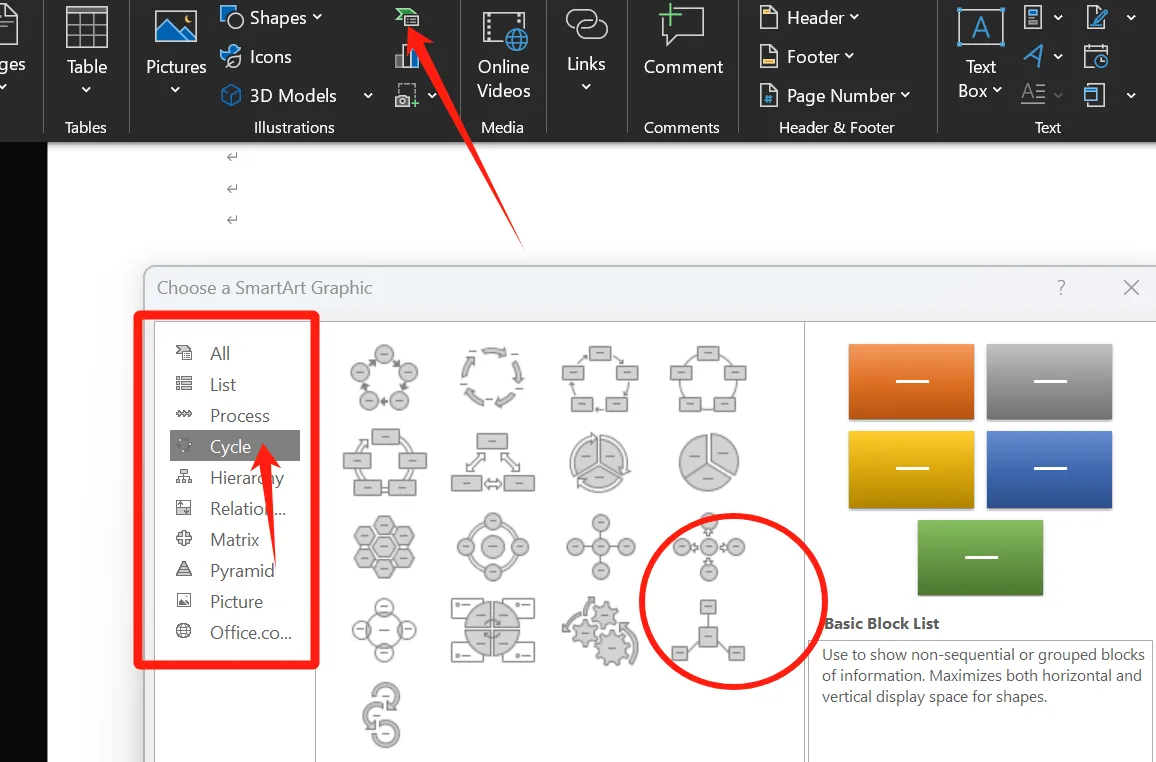Image resolution: width=1156 pixels, height=762 pixels.
Task: Select the Hierarchy category
Action: [245, 478]
